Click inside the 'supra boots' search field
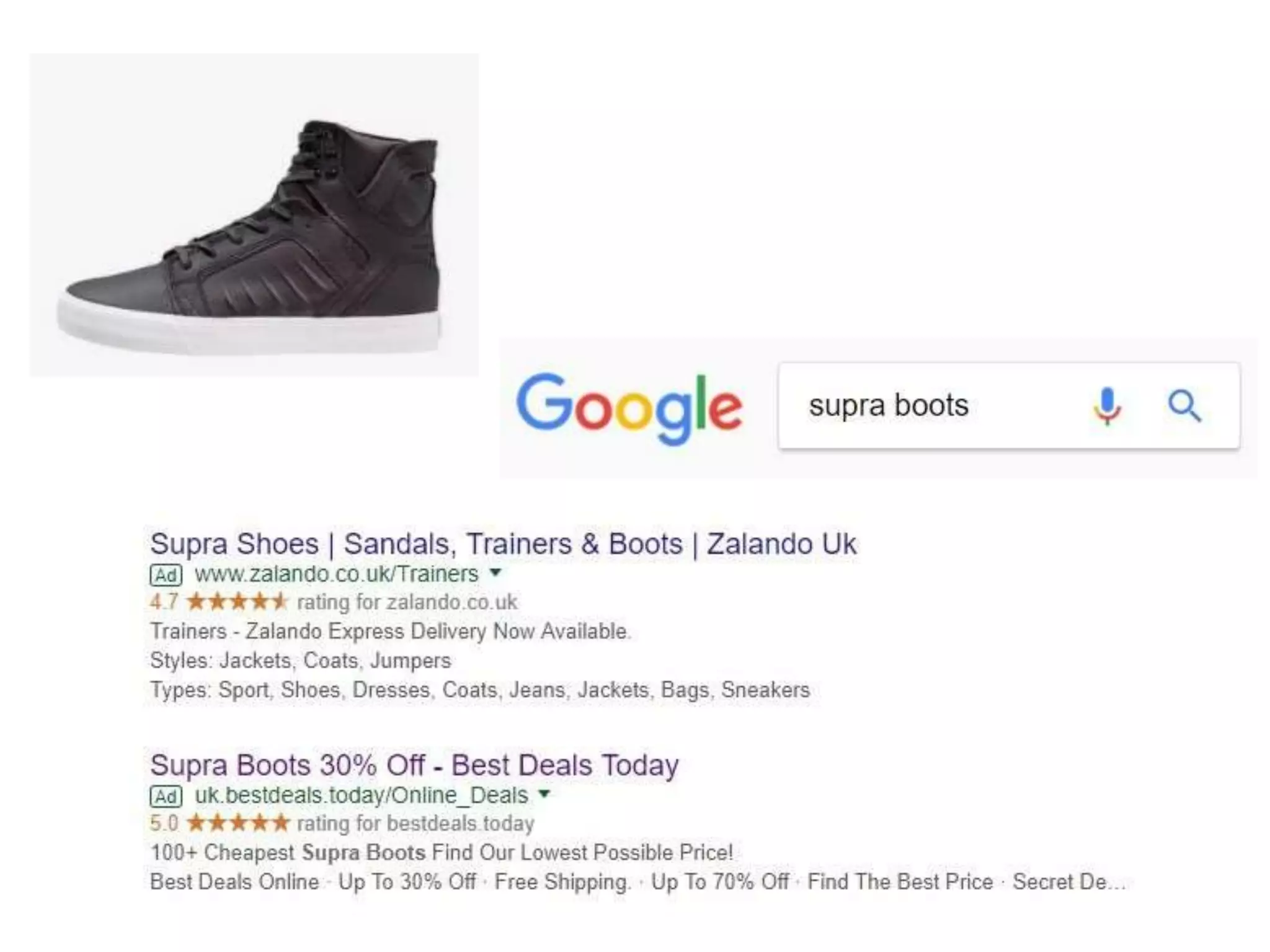This screenshot has height=952, width=1270. click(x=930, y=406)
